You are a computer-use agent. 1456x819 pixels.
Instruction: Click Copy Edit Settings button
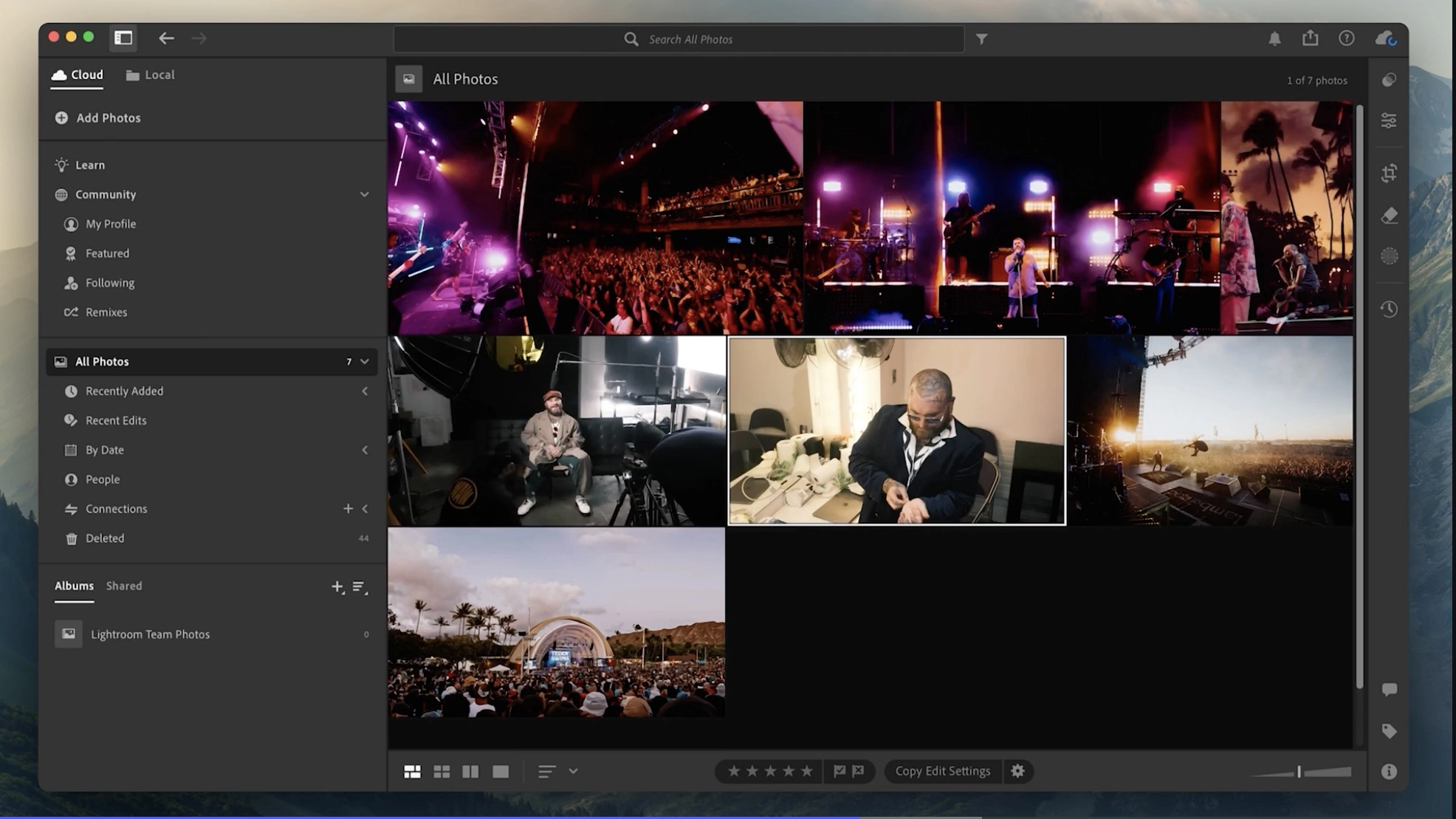point(942,771)
